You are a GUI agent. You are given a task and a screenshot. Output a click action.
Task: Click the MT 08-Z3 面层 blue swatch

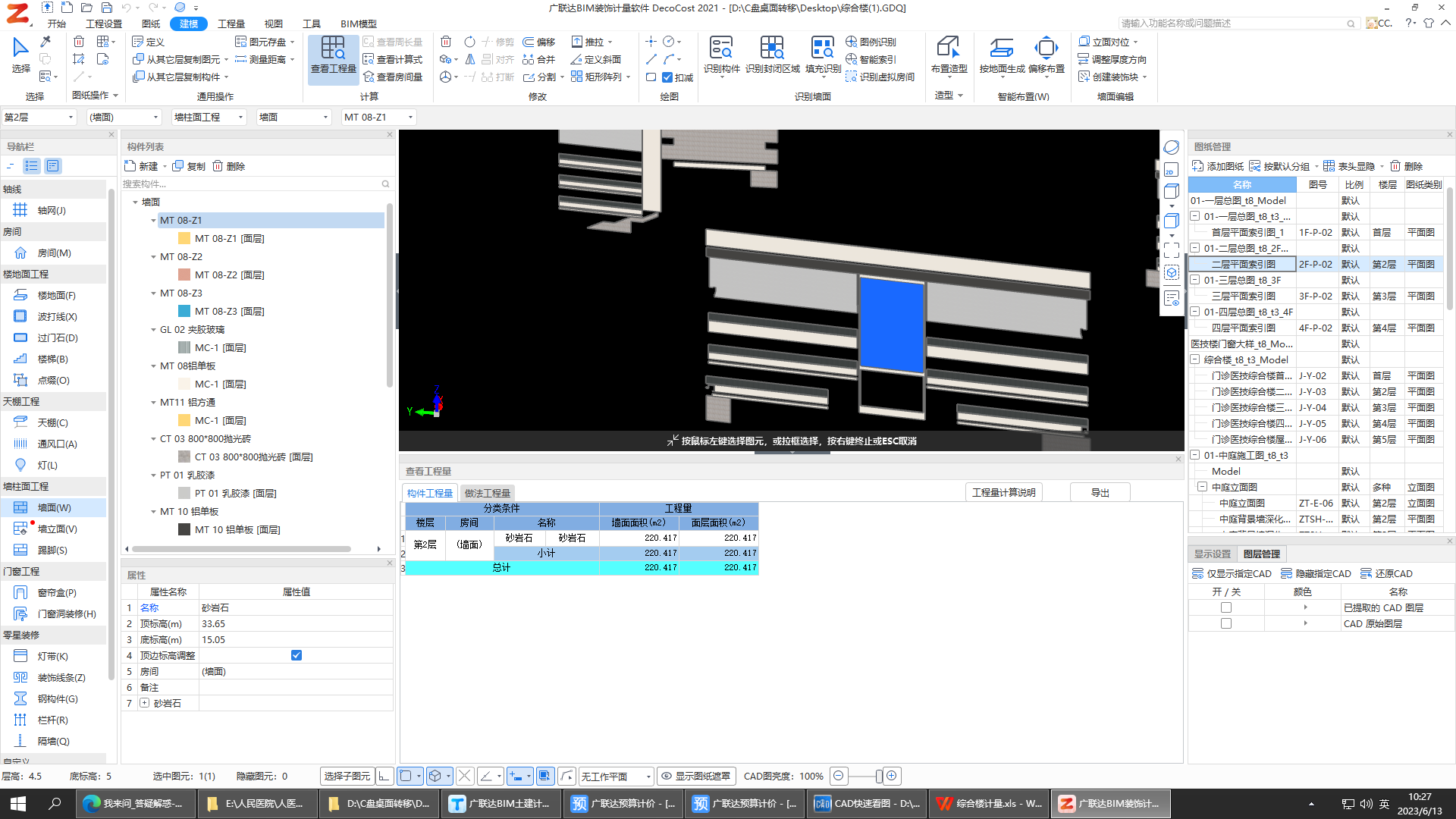tap(184, 311)
